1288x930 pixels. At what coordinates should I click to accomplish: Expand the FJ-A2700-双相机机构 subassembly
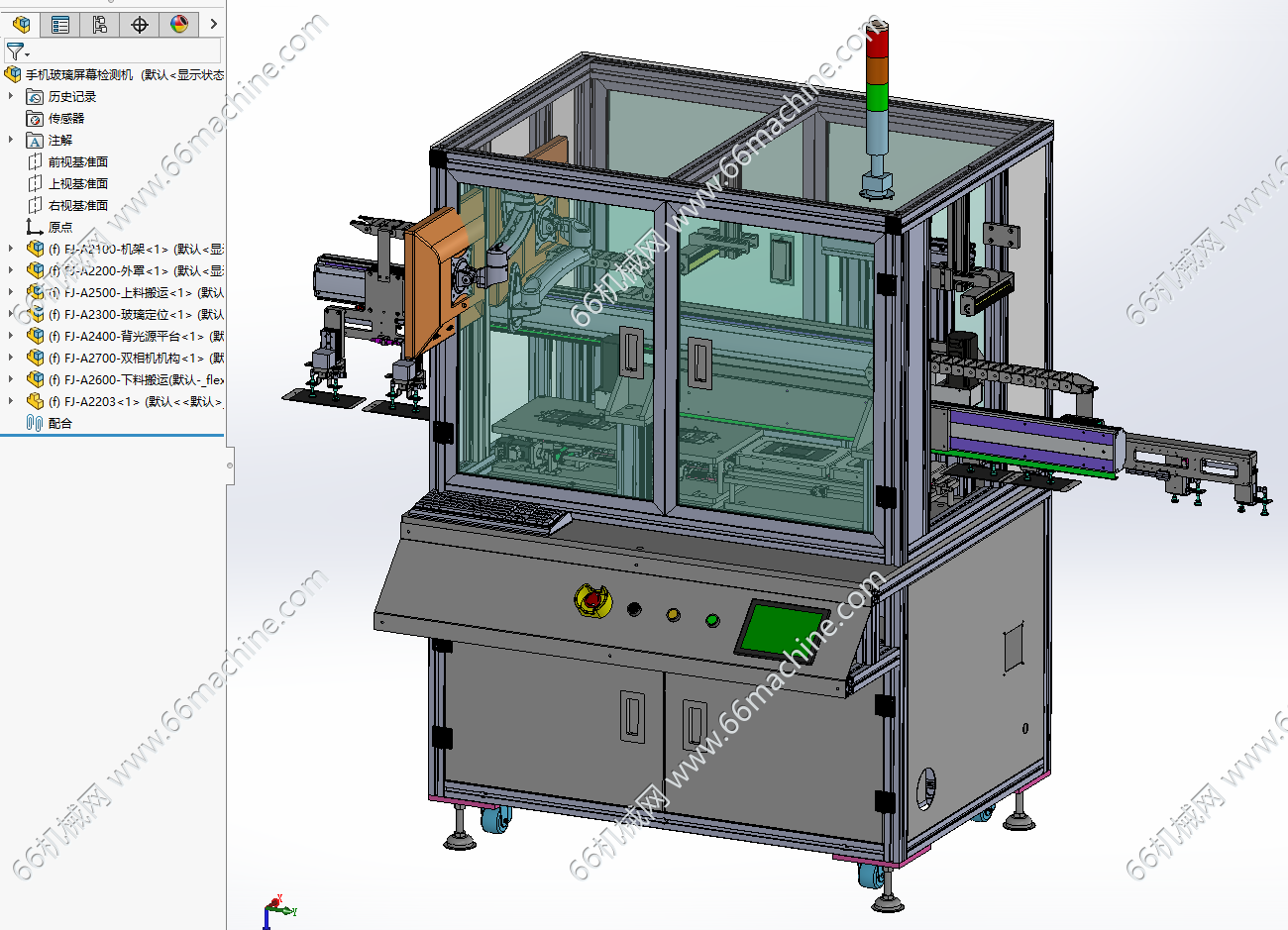click(x=11, y=358)
